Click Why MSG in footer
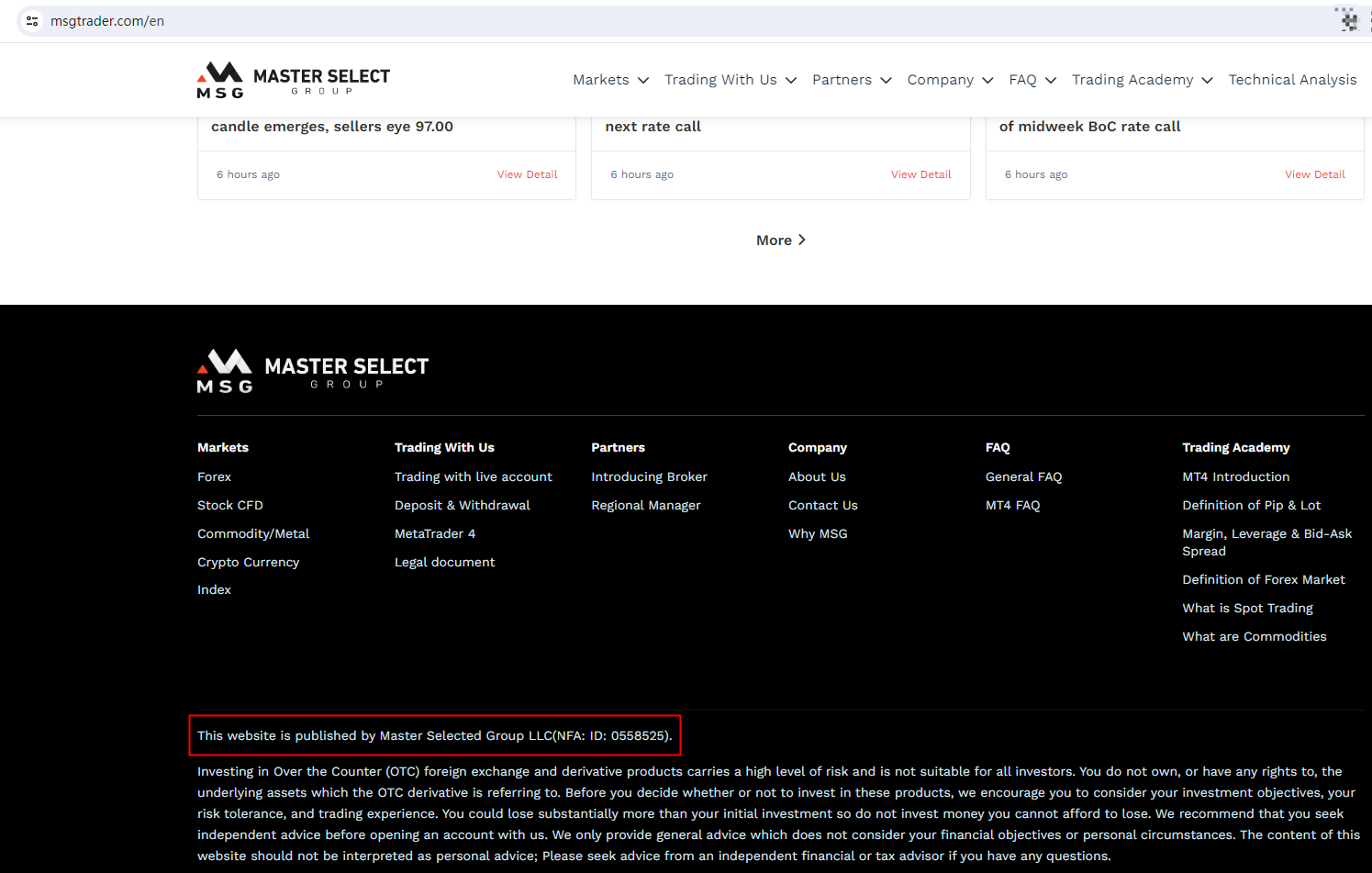 click(818, 534)
